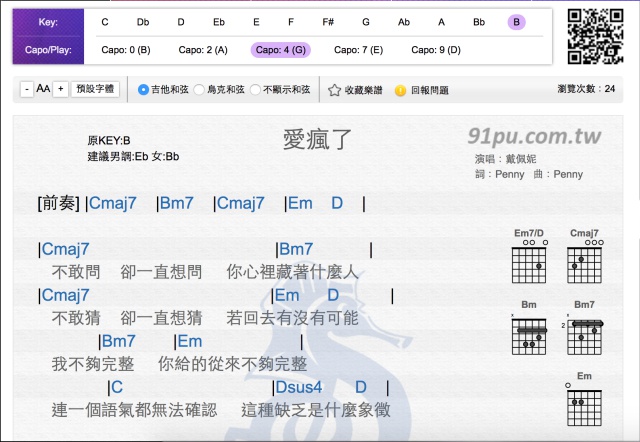Reset to default font 預設字體
The height and width of the screenshot is (442, 640).
pyautogui.click(x=95, y=89)
